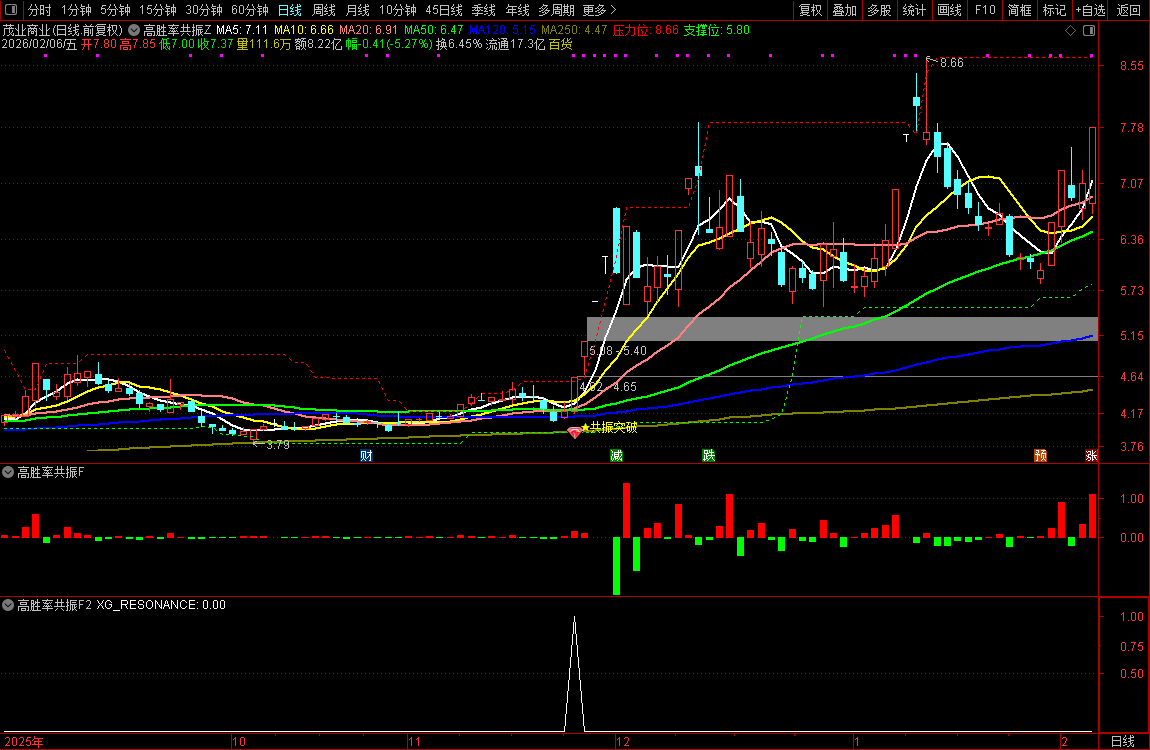
Task: Add stock via +自选 button
Action: point(1091,10)
